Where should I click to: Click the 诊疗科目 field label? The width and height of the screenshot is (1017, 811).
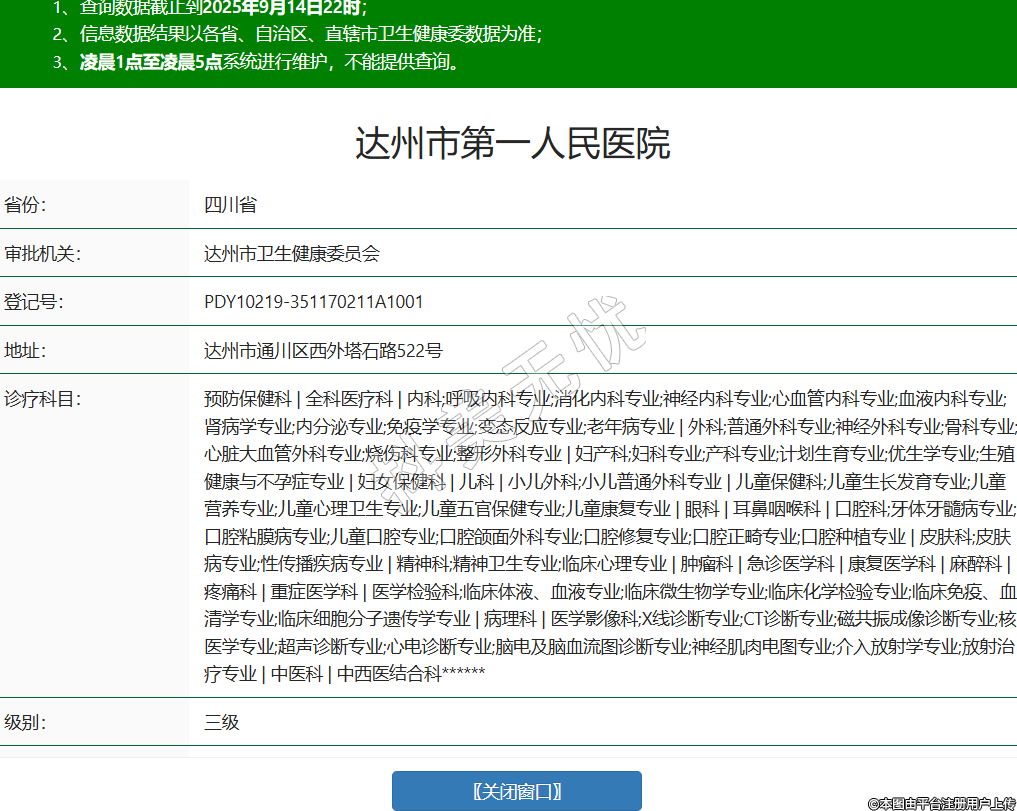click(42, 398)
